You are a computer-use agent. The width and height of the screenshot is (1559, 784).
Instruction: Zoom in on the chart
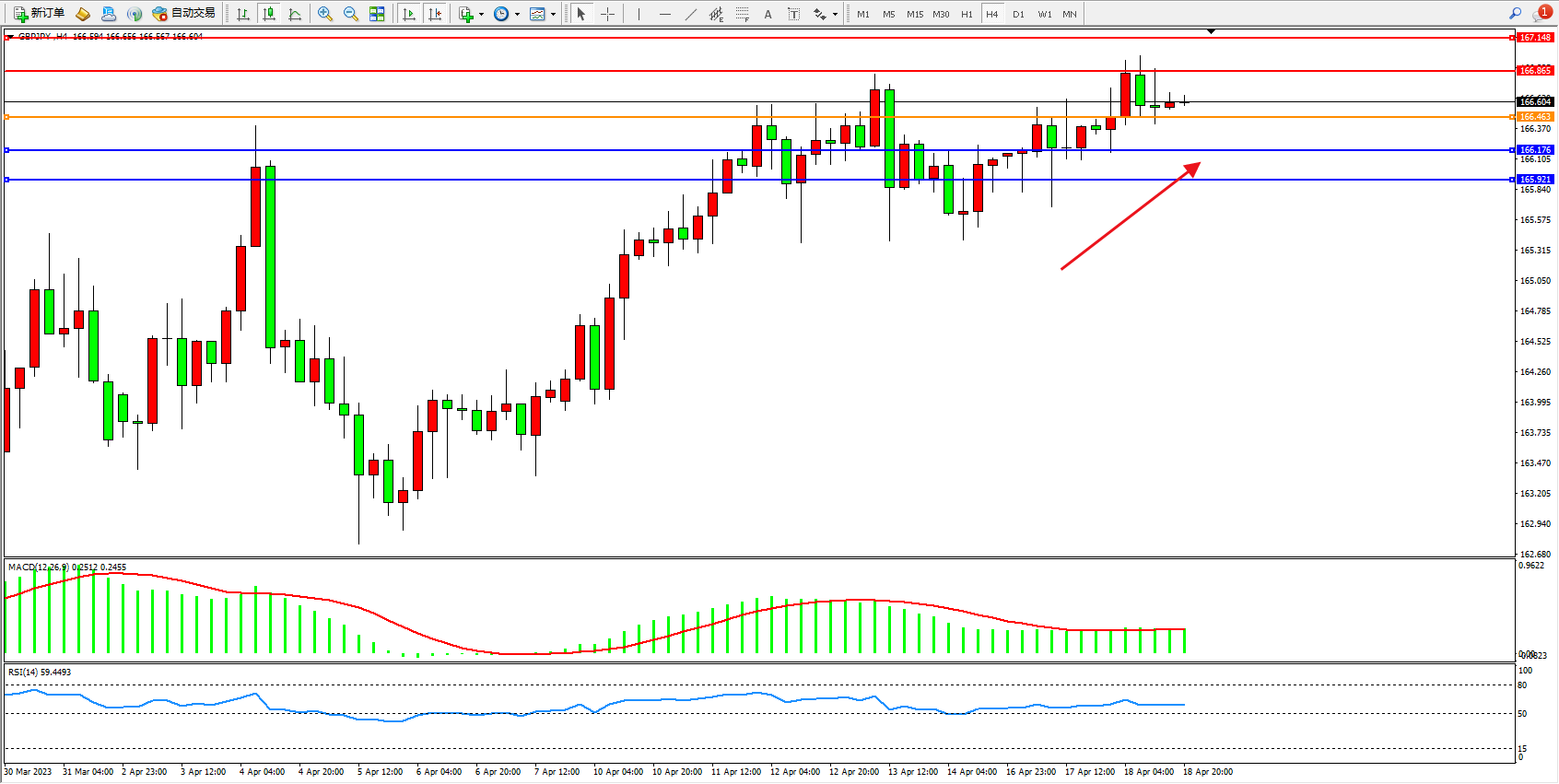click(x=325, y=14)
